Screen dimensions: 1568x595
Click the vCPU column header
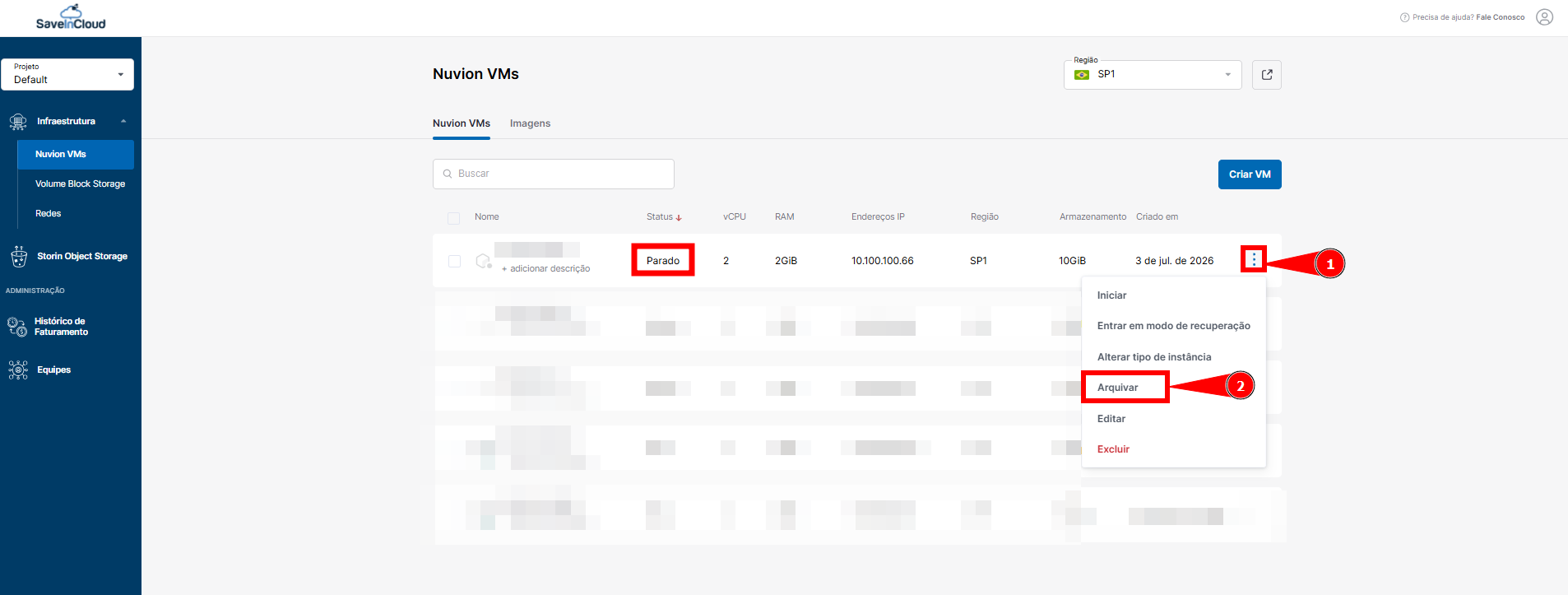coord(735,217)
